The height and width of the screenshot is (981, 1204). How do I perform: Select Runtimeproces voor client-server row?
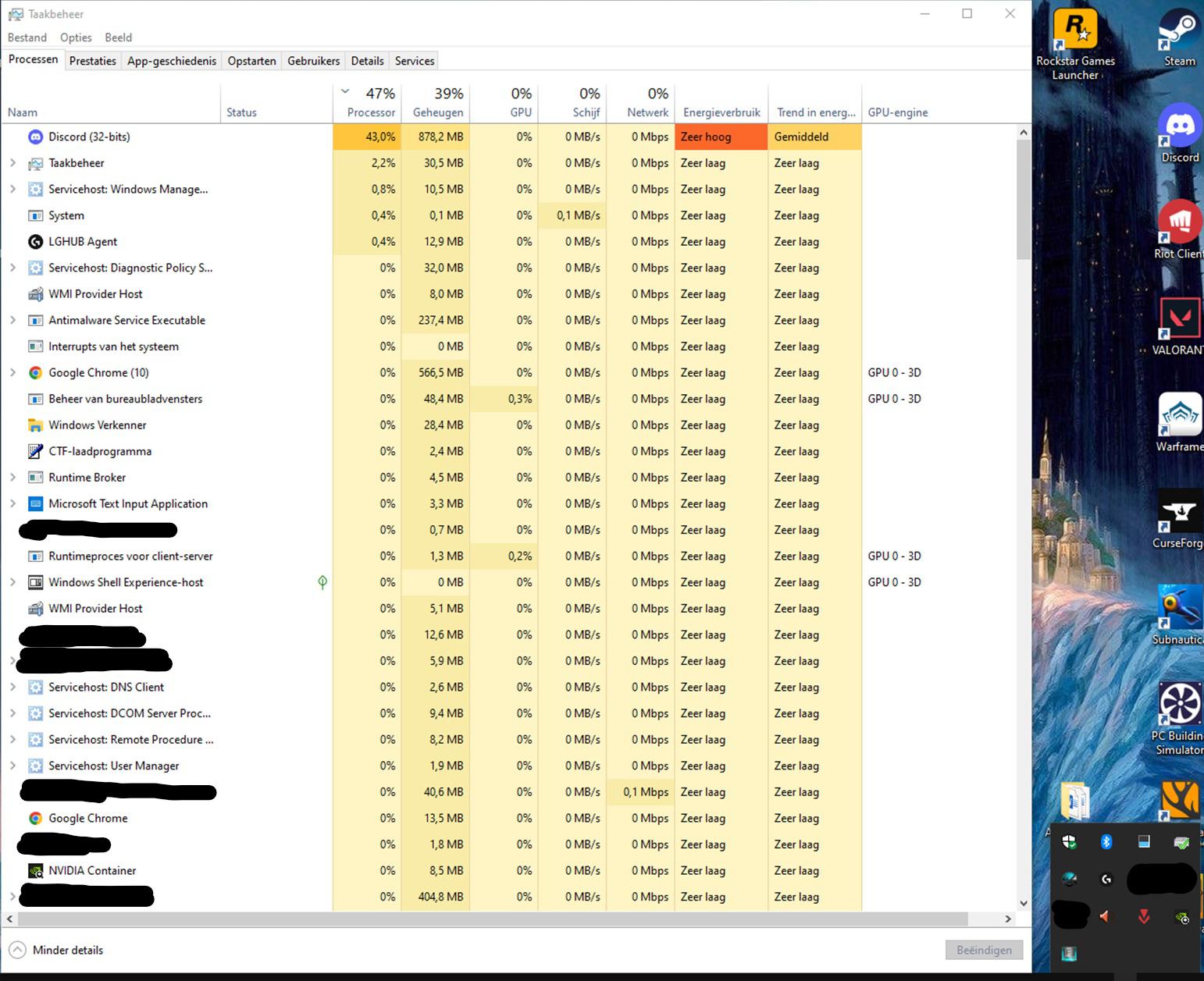(x=509, y=556)
